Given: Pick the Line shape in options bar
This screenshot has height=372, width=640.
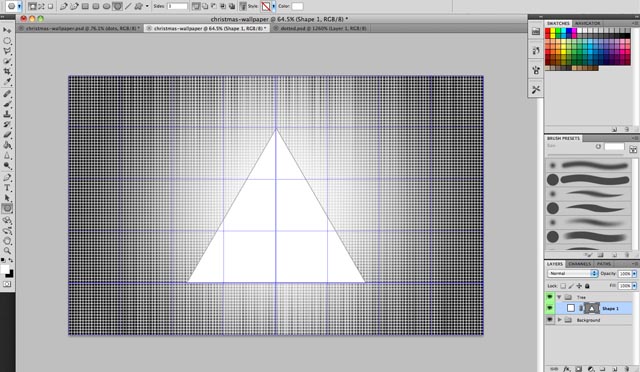Looking at the screenshot, I should click(128, 6).
